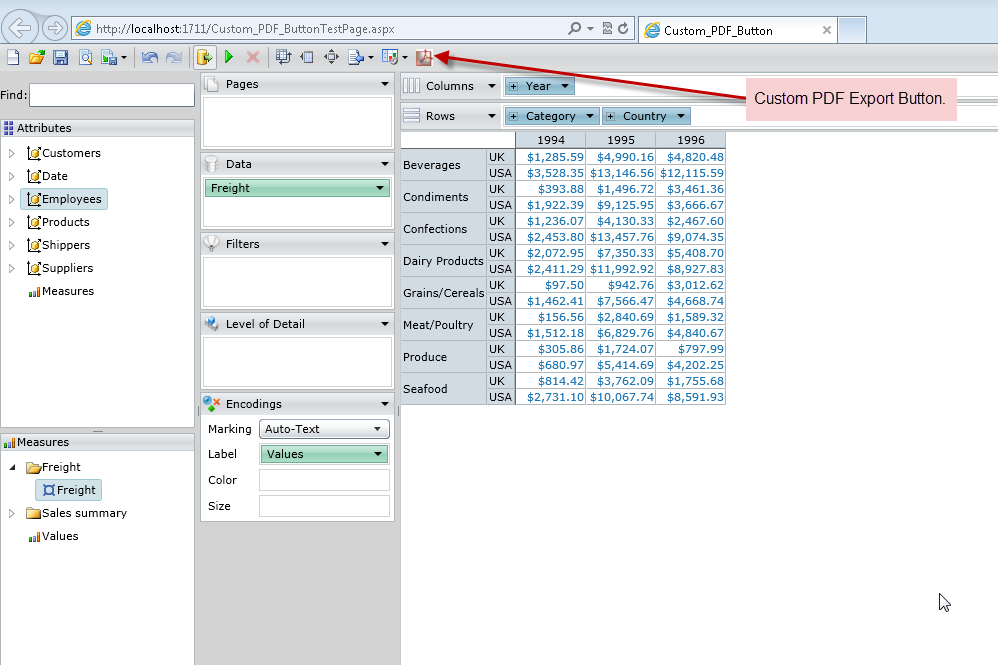Open the Year pill dropdown arrow
The height and width of the screenshot is (665, 998).
click(x=565, y=86)
